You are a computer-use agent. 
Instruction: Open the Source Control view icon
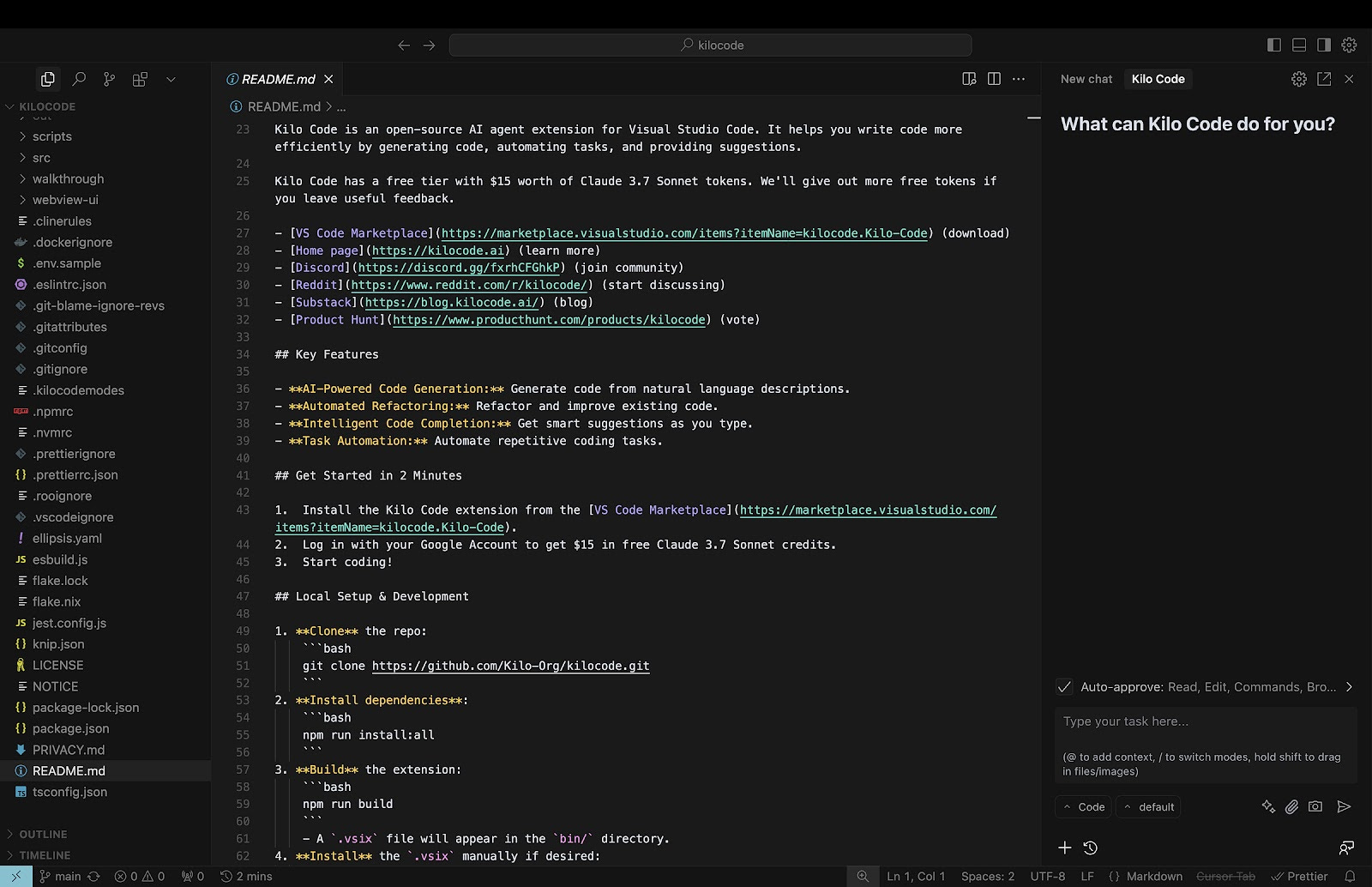[x=109, y=79]
